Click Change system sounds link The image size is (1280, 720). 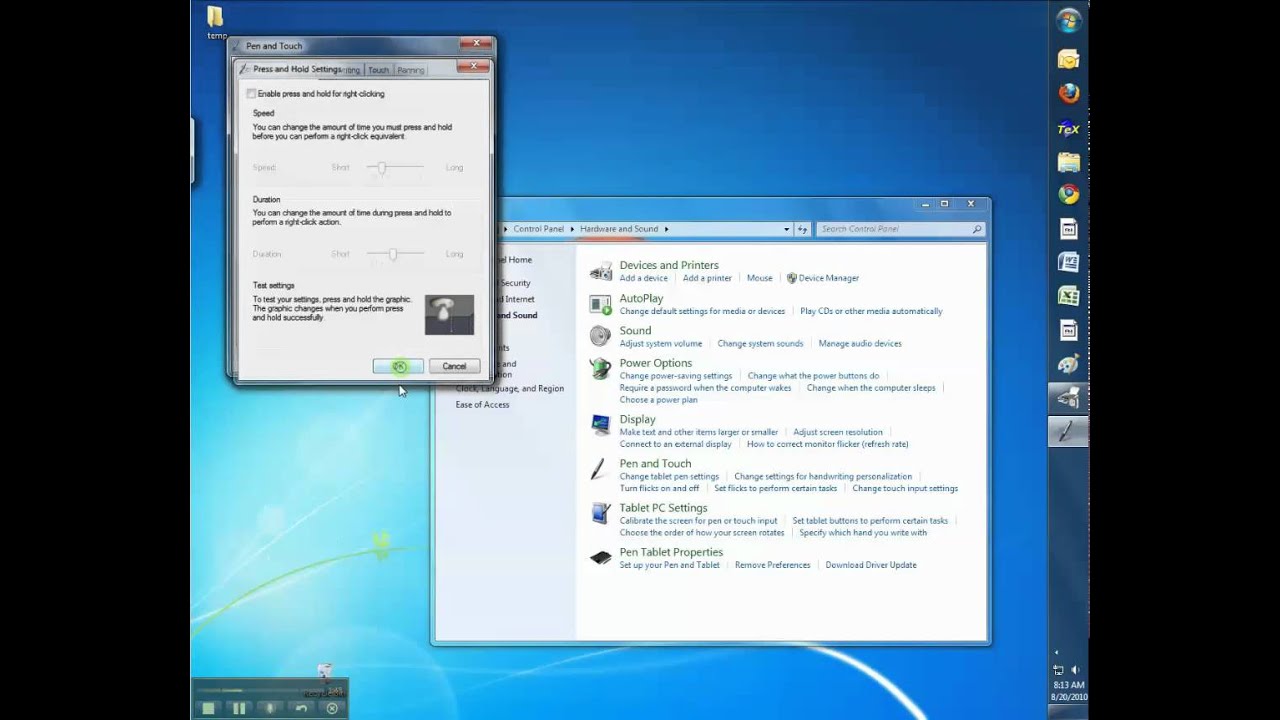[760, 343]
